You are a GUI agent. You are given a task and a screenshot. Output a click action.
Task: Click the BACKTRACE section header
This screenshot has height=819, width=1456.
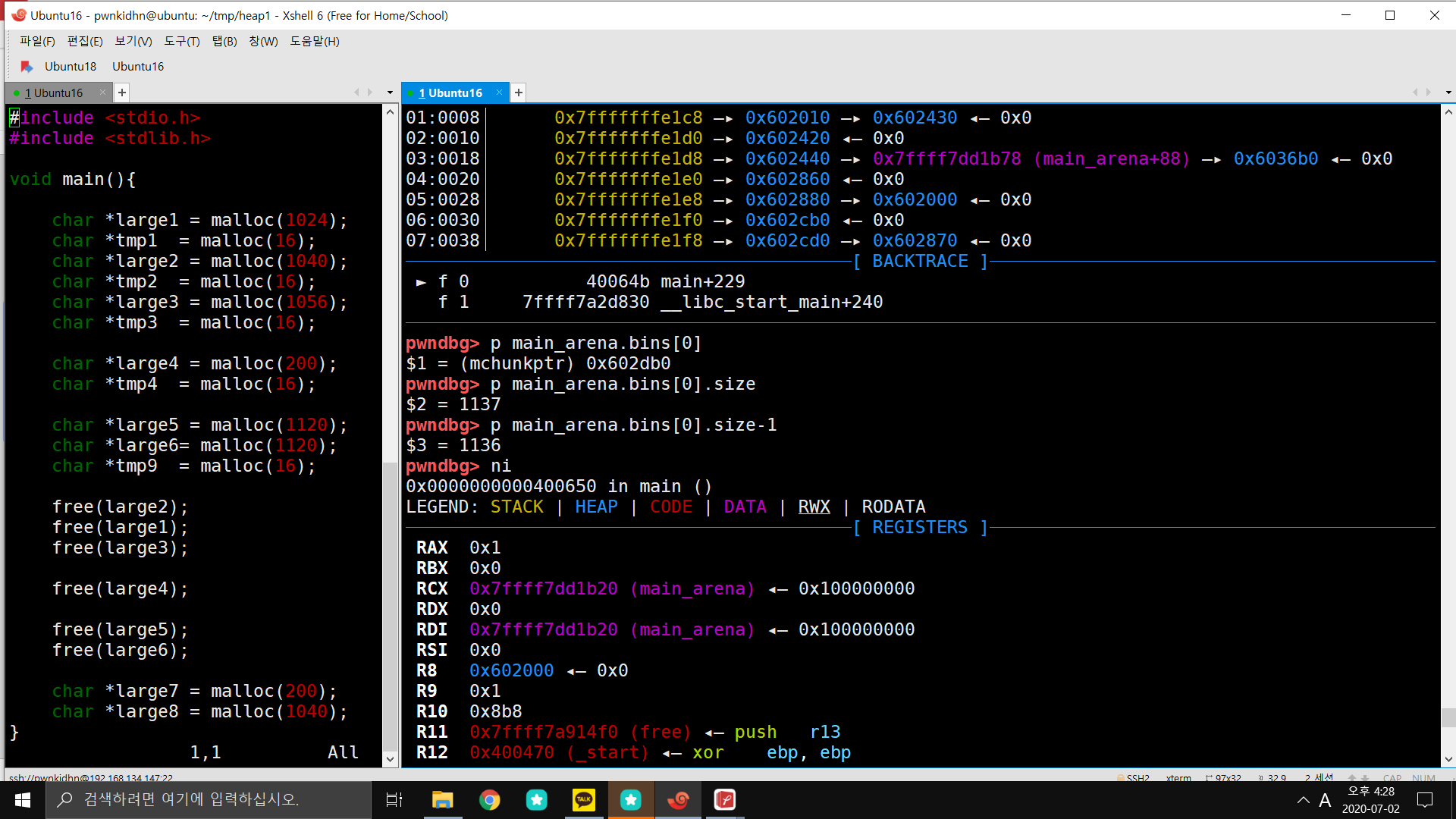point(920,261)
